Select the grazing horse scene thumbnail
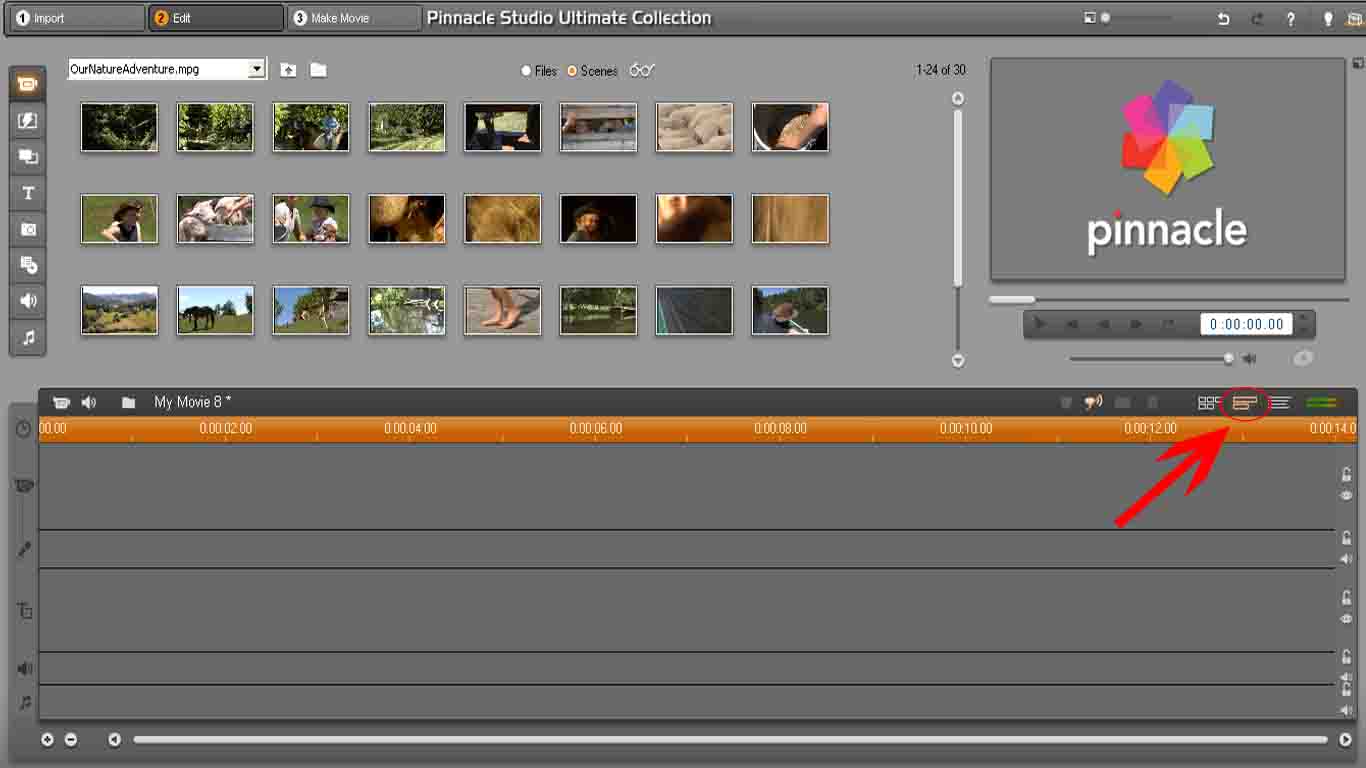Viewport: 1366px width, 768px height. click(215, 310)
